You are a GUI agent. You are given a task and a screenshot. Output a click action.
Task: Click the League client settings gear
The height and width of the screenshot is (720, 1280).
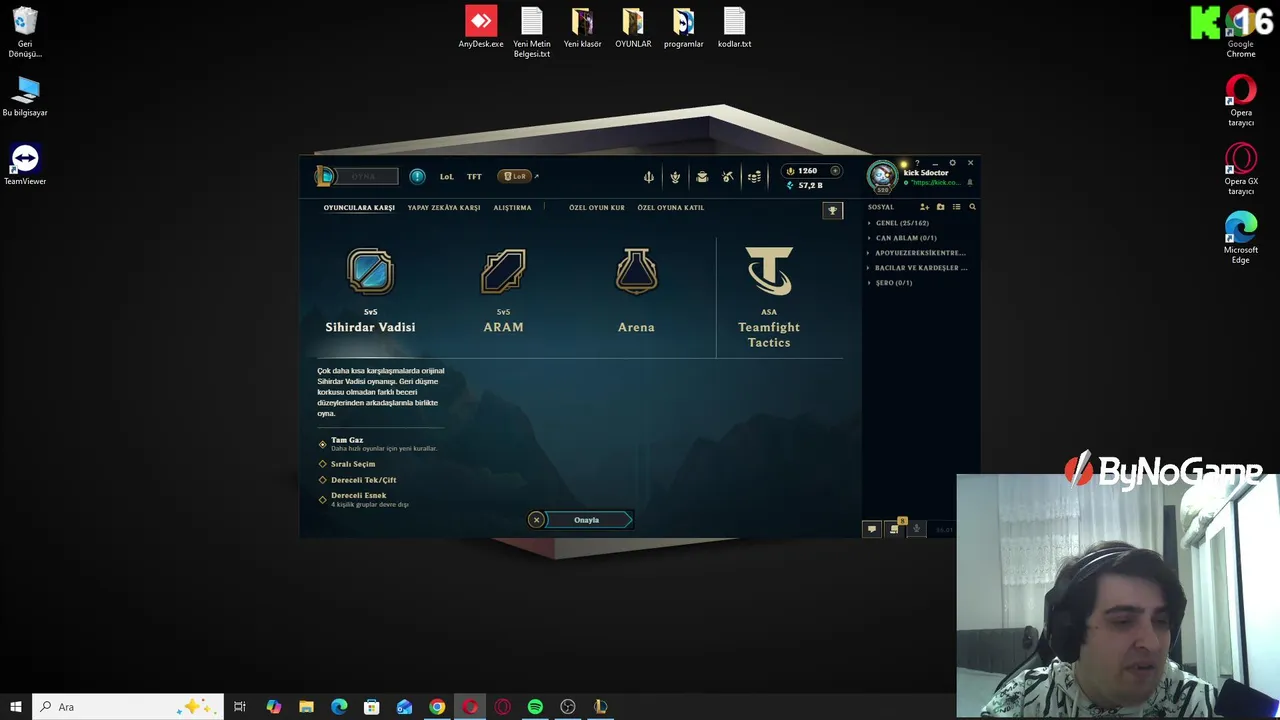[952, 163]
